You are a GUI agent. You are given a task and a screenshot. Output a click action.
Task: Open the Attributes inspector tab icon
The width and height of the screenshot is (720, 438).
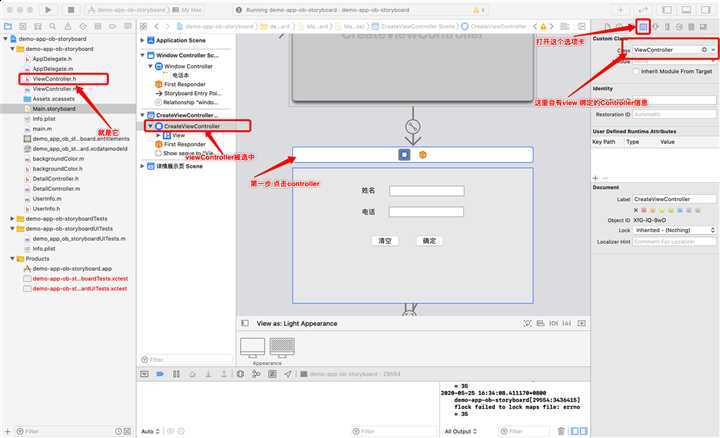pyautogui.click(x=655, y=27)
